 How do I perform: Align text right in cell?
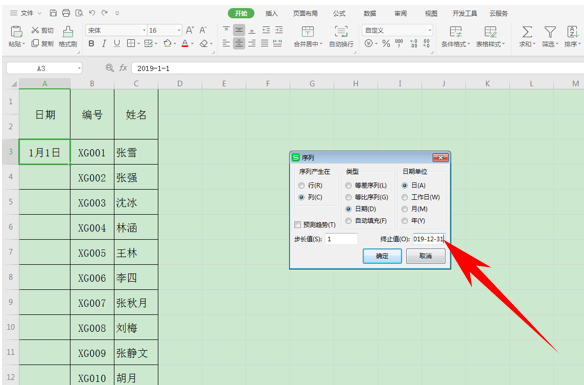252,44
